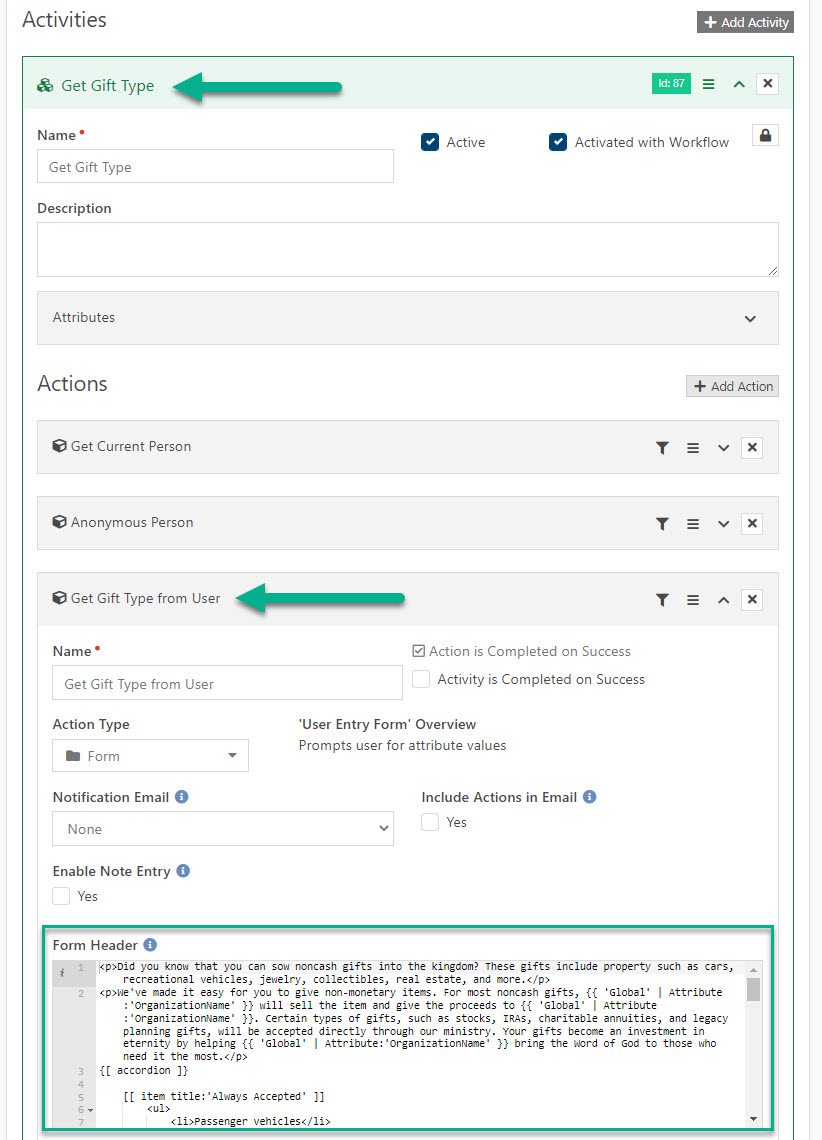Toggle Action is Completed on Success checkbox
The width and height of the screenshot is (822, 1140).
tap(419, 651)
